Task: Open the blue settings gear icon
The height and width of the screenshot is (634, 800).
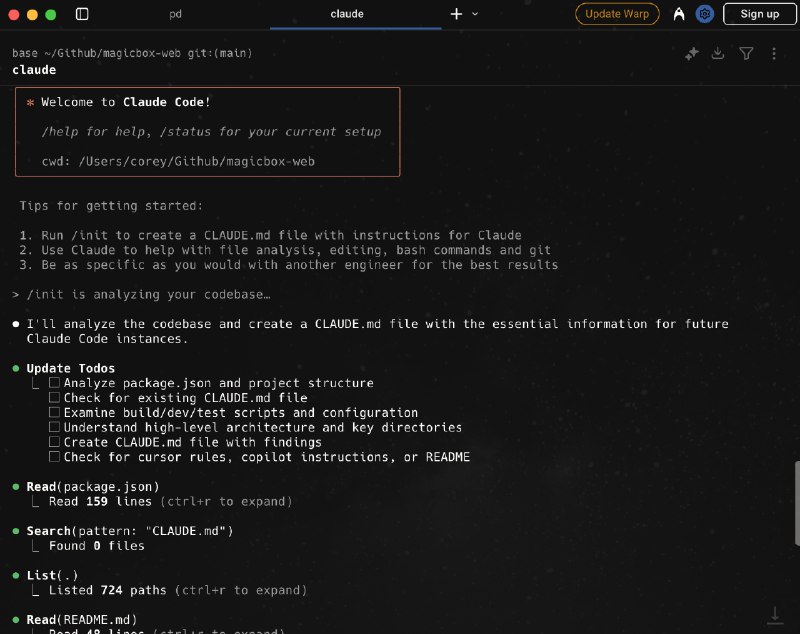Action: [705, 14]
